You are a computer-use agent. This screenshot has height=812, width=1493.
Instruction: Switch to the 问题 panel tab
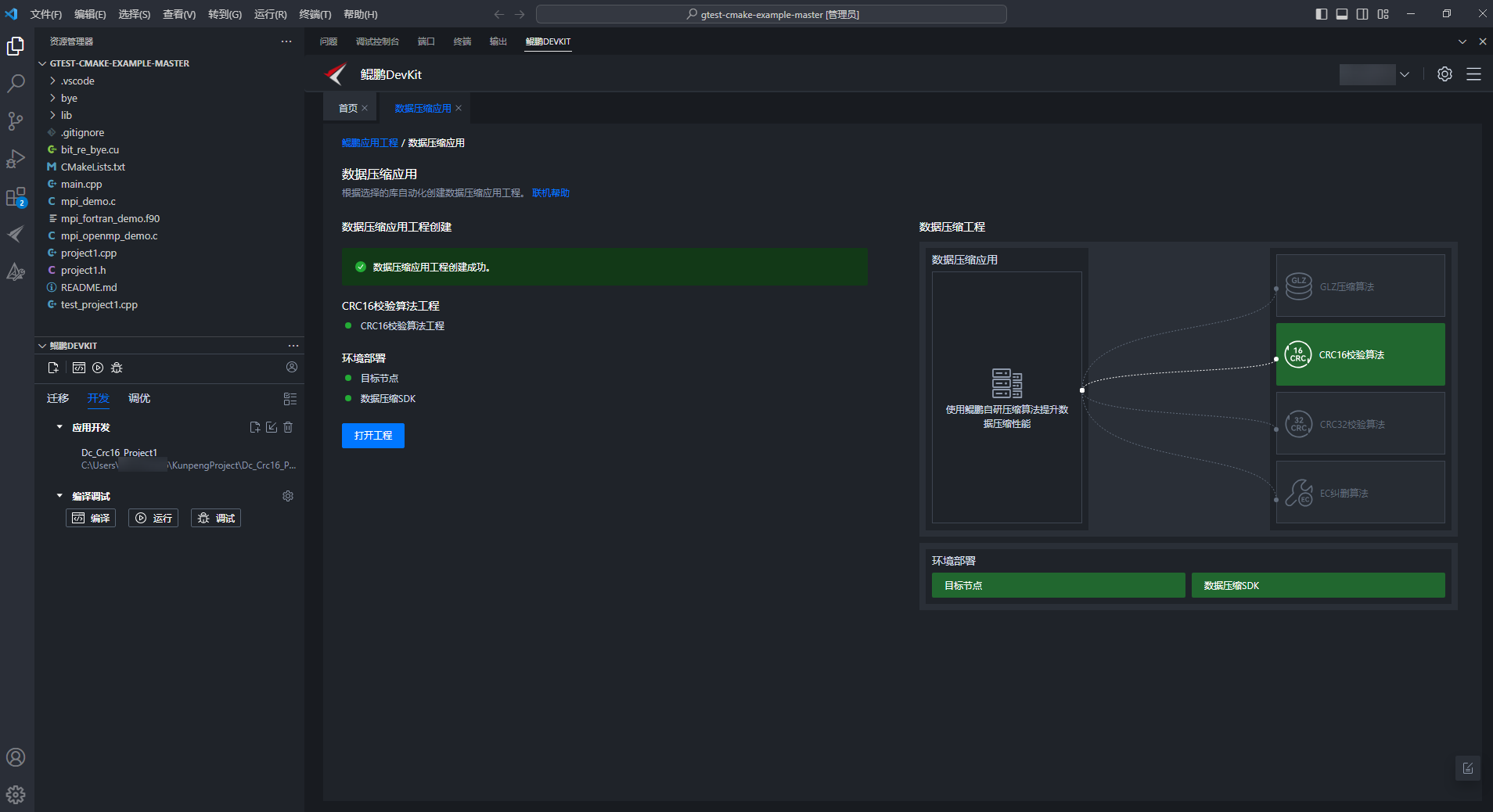pos(329,41)
